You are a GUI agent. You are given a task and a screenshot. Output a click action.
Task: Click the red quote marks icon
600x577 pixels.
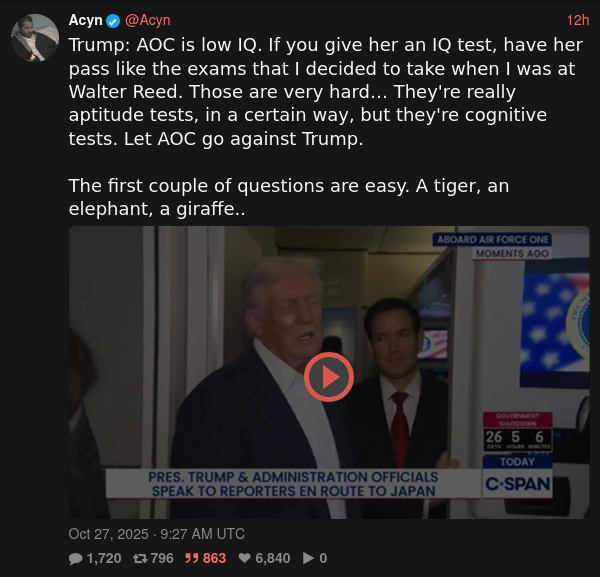192,558
